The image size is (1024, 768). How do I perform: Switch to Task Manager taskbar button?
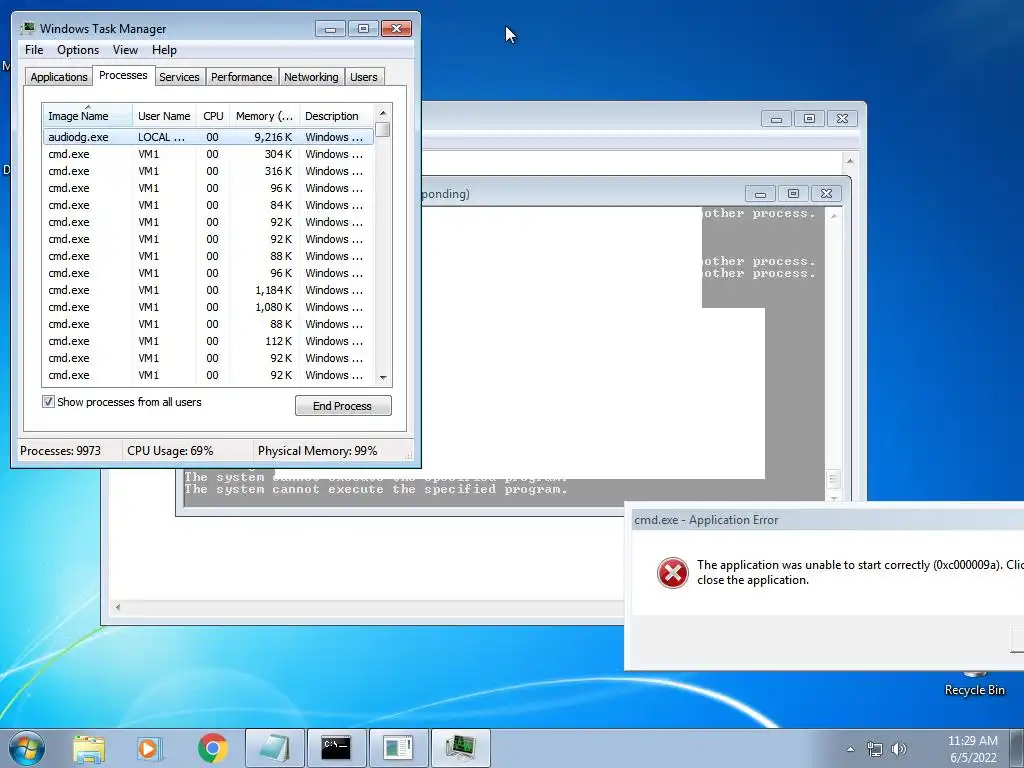click(460, 748)
